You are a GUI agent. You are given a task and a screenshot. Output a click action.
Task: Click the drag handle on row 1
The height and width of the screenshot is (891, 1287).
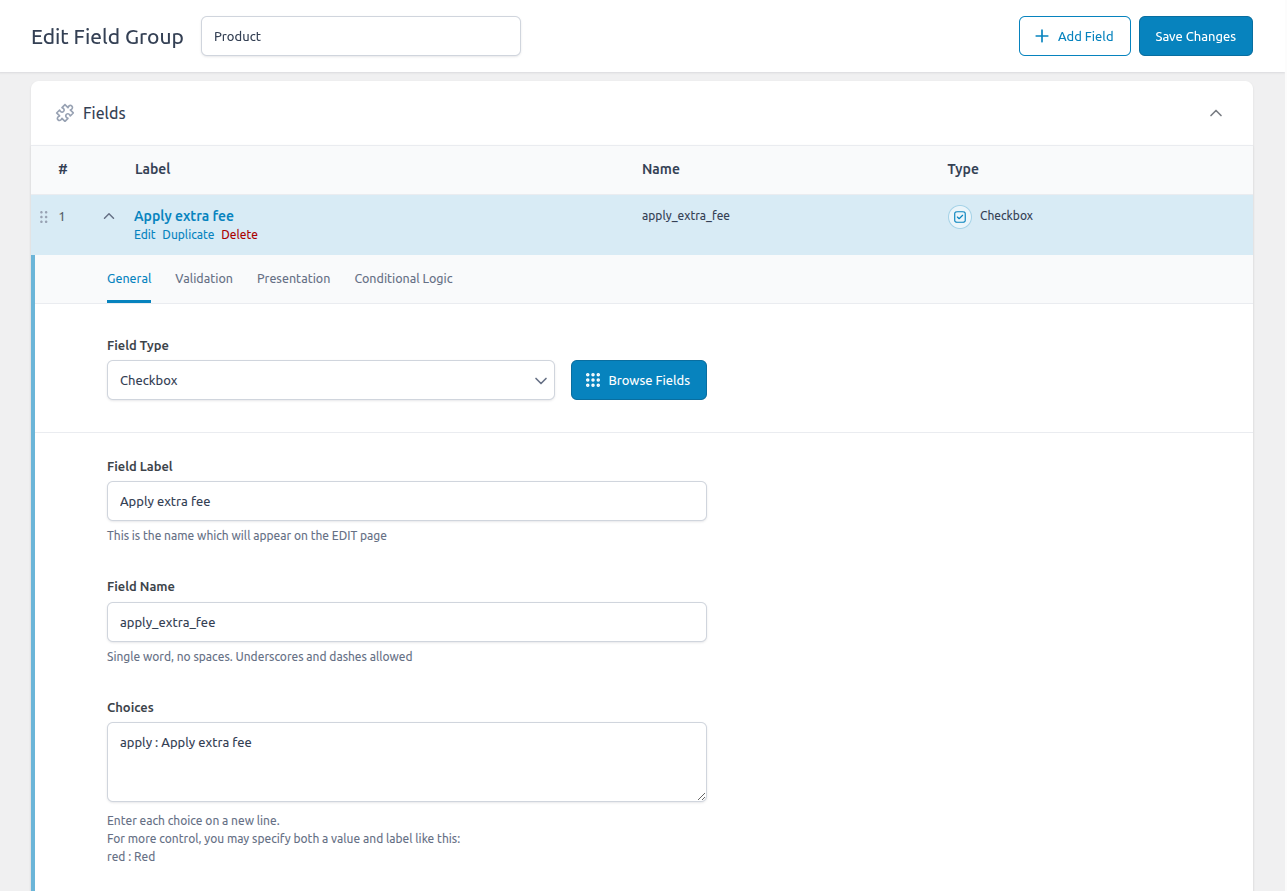43,217
